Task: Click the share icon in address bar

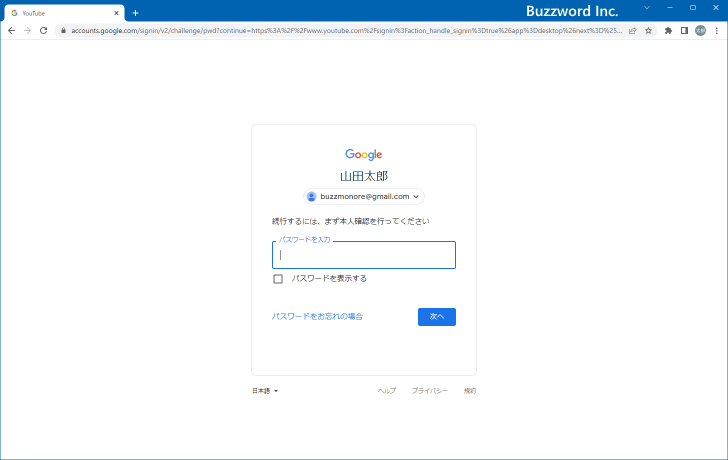Action: coord(632,31)
